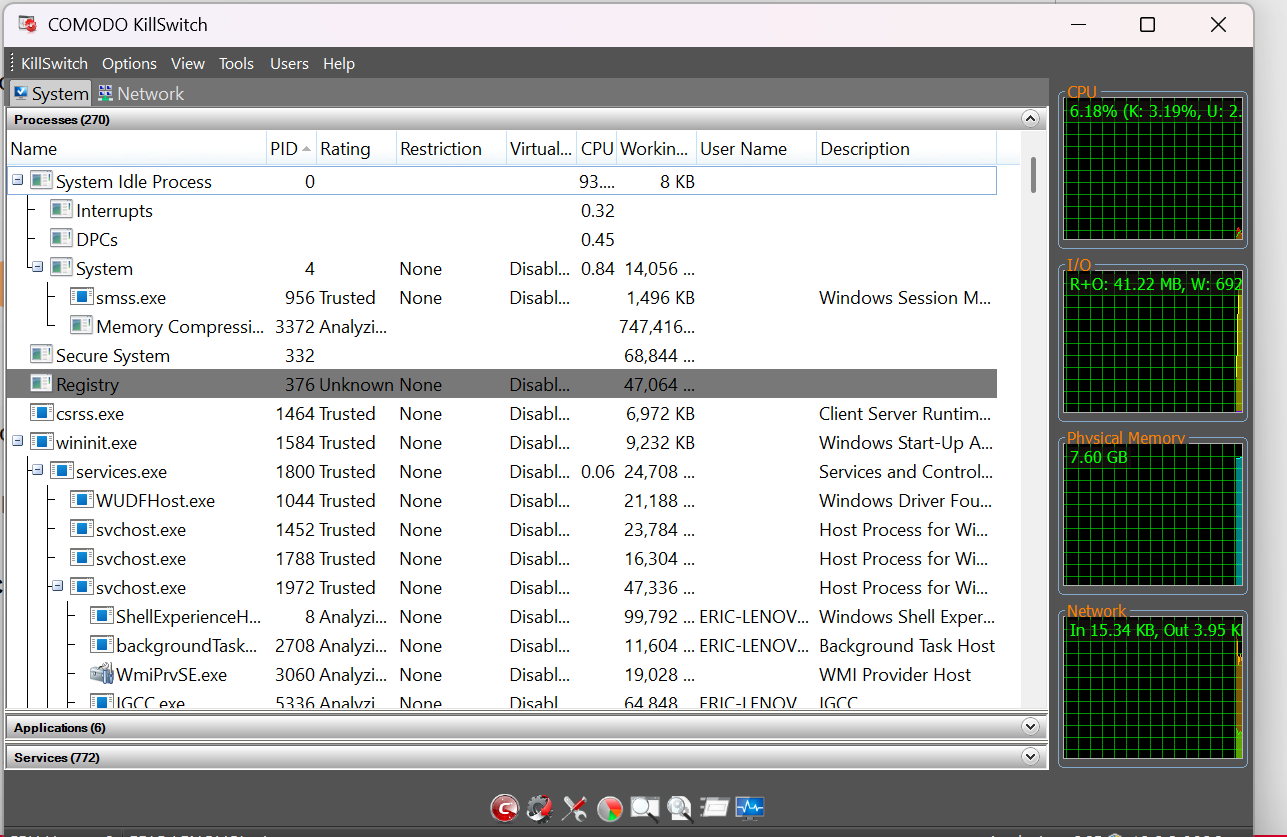The width and height of the screenshot is (1287, 837).
Task: Open the Tools menu
Action: coord(236,63)
